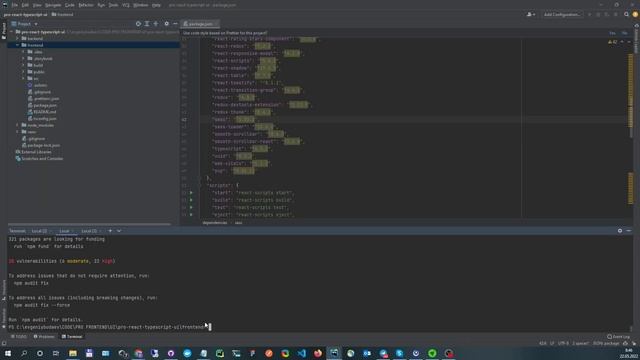Image resolution: width=640 pixels, height=360 pixels.
Task: Select Scratches and Consoles node
Action: point(42,158)
